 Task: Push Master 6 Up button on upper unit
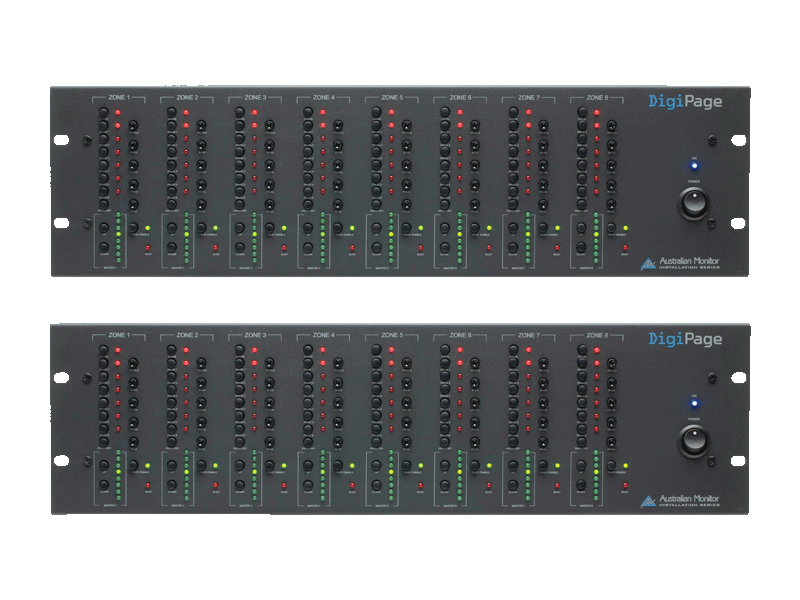(x=445, y=228)
